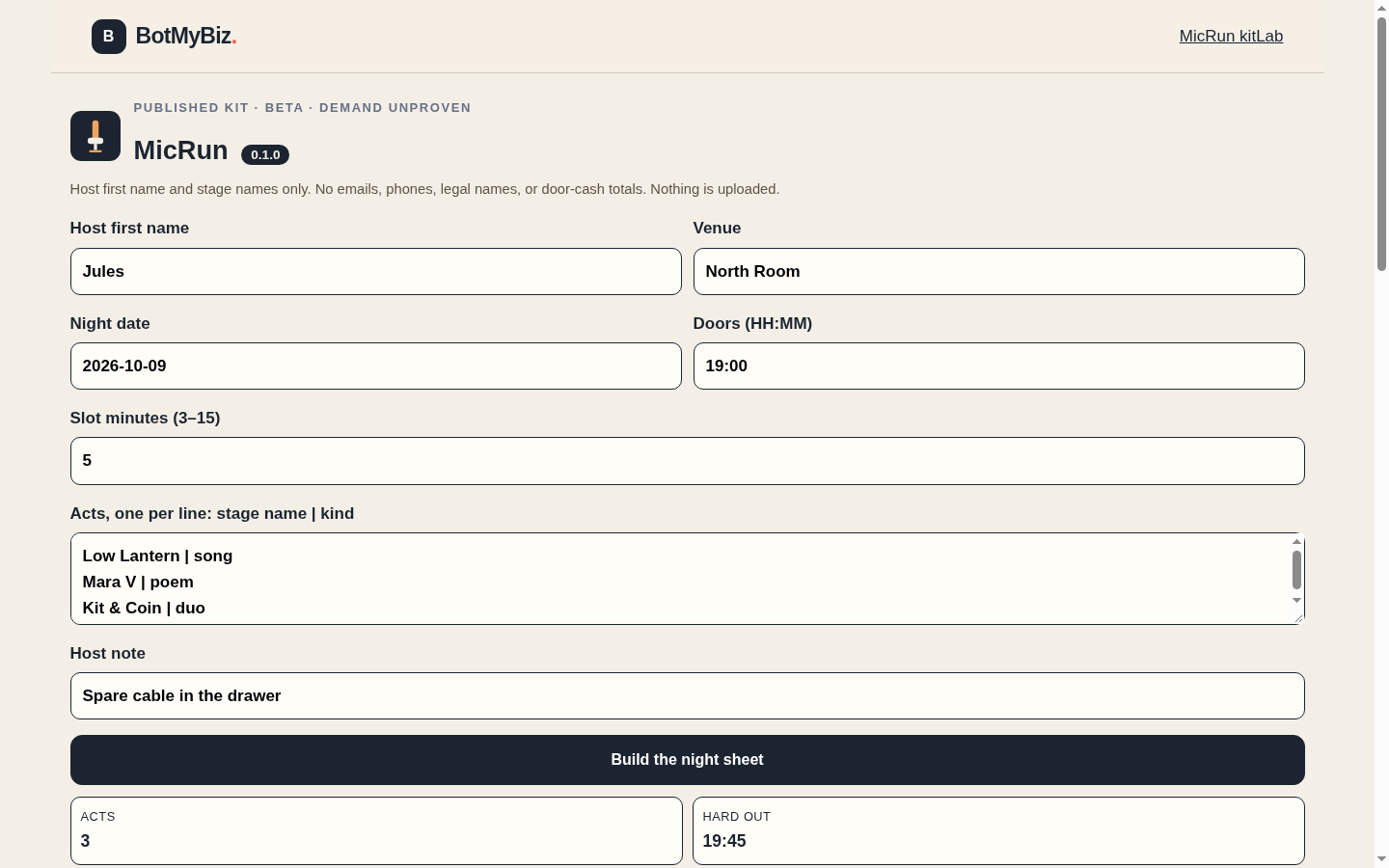The width and height of the screenshot is (1389, 868).
Task: Click the "PUBLISHED KIT · BETA · DEMAND UNPROVEN" tagline
Action: (302, 108)
